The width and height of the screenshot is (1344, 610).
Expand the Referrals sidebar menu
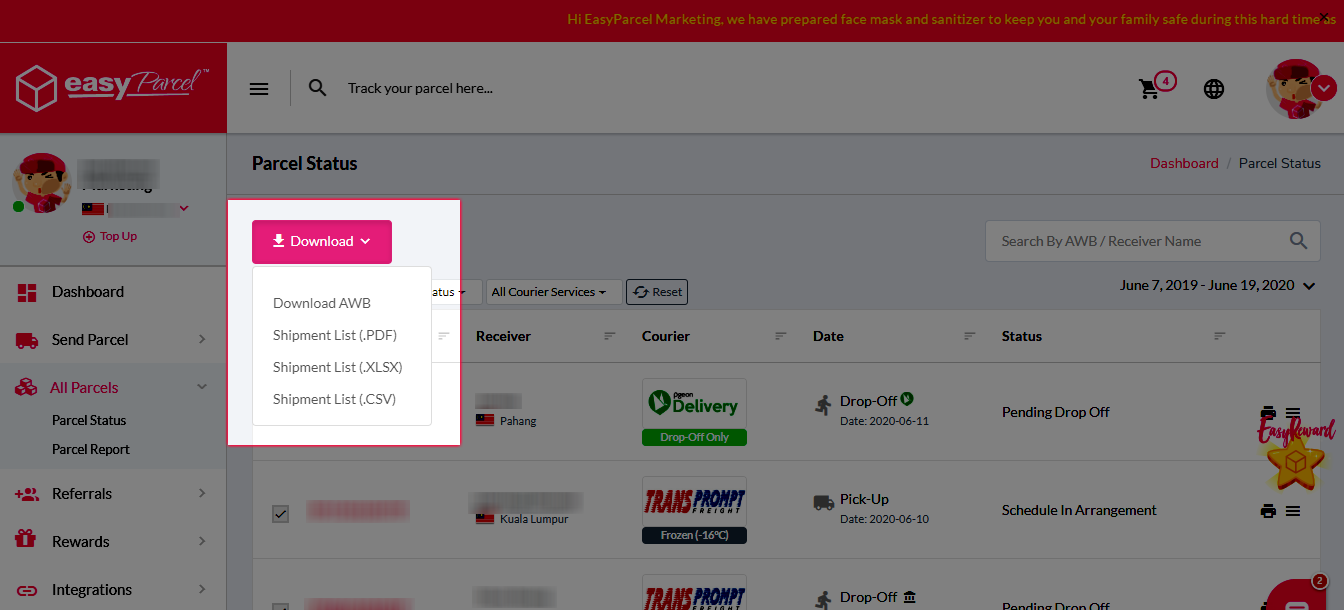(113, 494)
